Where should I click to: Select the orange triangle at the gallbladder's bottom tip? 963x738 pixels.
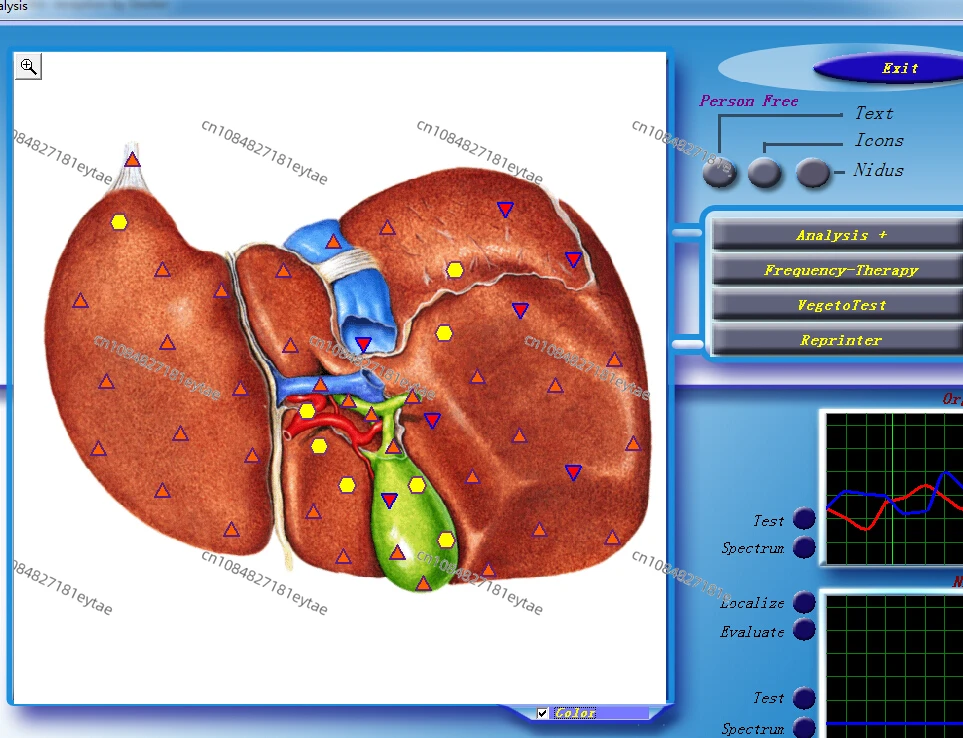coord(423,583)
